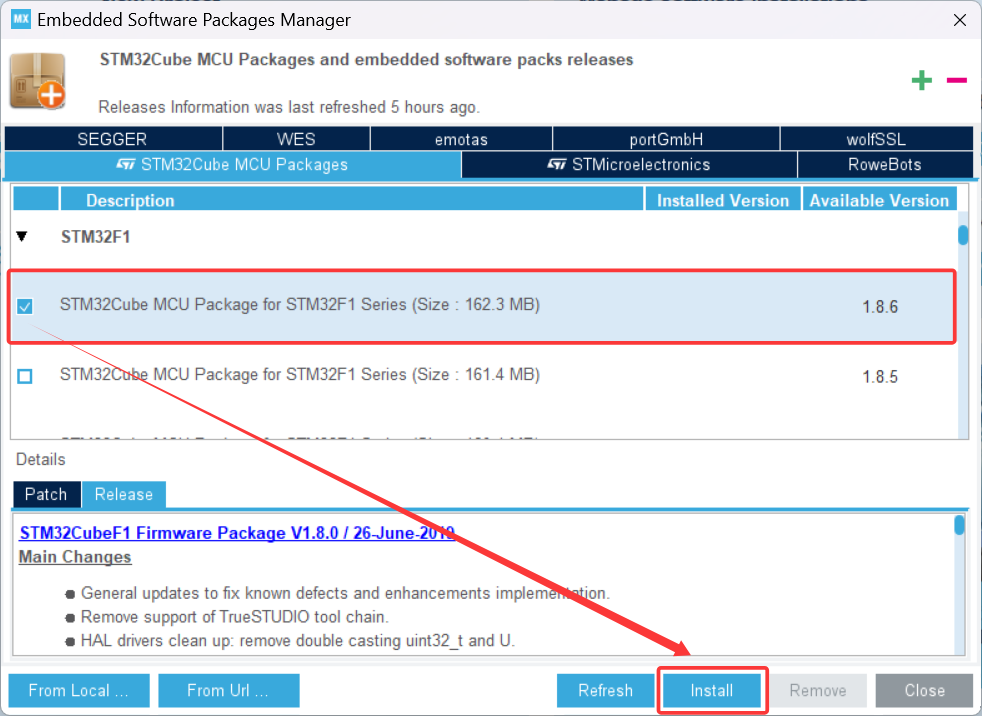Click the package box icon with orange plus

(x=37, y=81)
